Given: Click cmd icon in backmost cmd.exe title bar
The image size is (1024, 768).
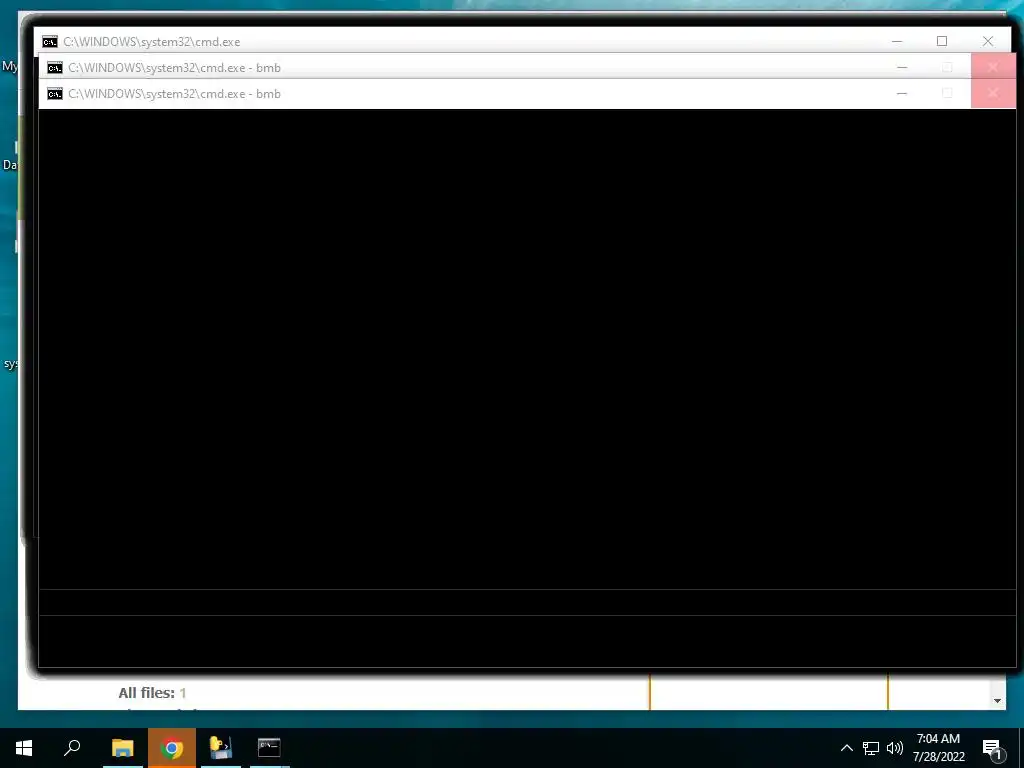Looking at the screenshot, I should pyautogui.click(x=50, y=42).
